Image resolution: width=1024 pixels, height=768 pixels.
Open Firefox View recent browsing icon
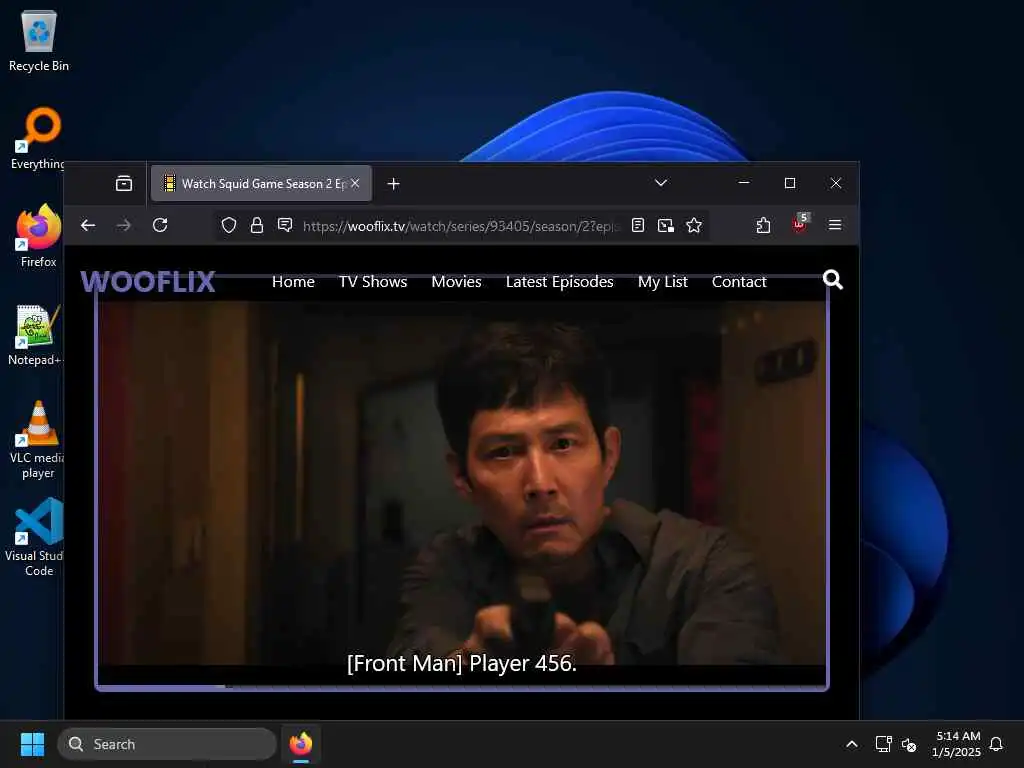point(123,184)
